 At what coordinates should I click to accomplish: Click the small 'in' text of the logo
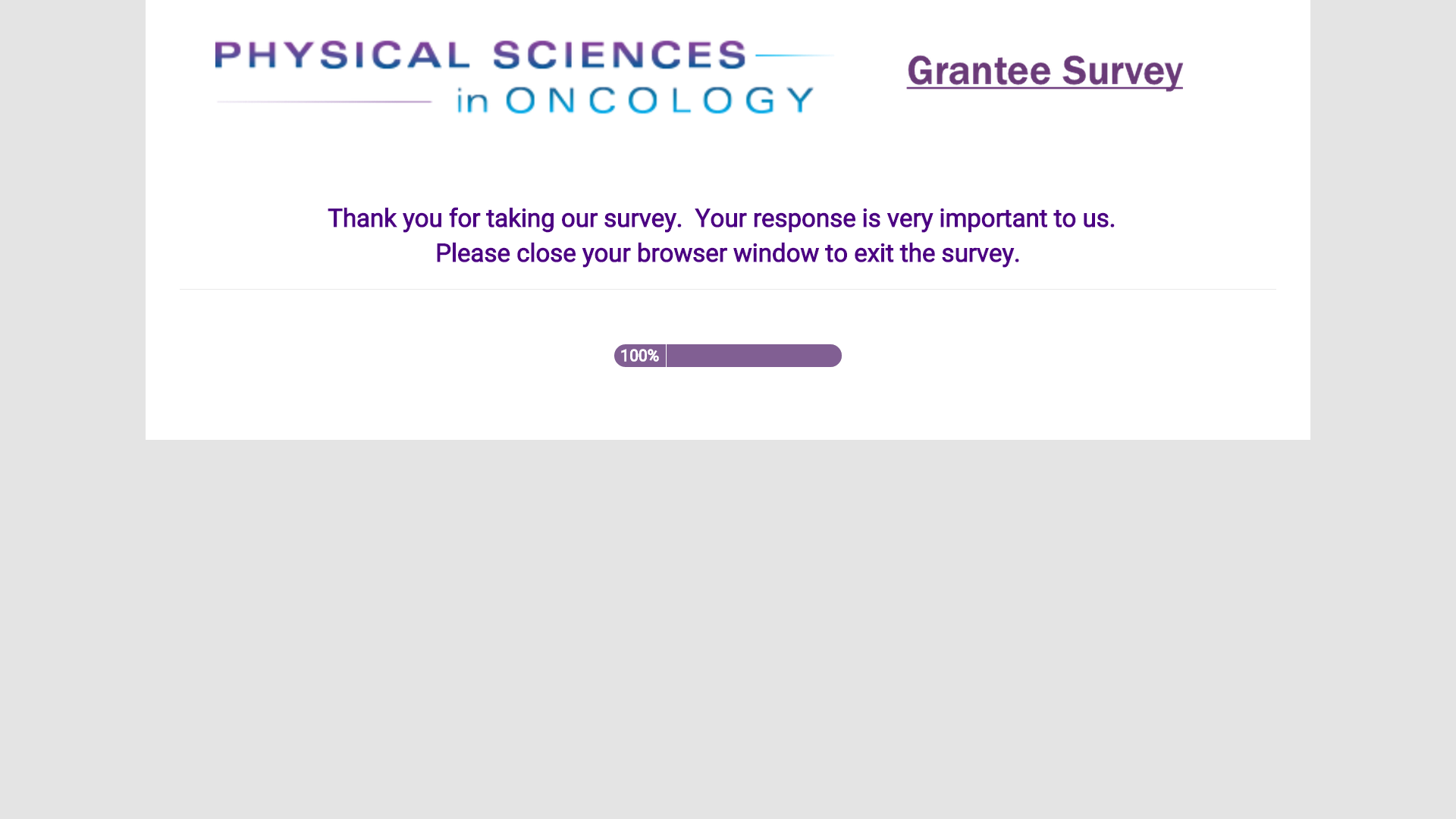click(472, 101)
